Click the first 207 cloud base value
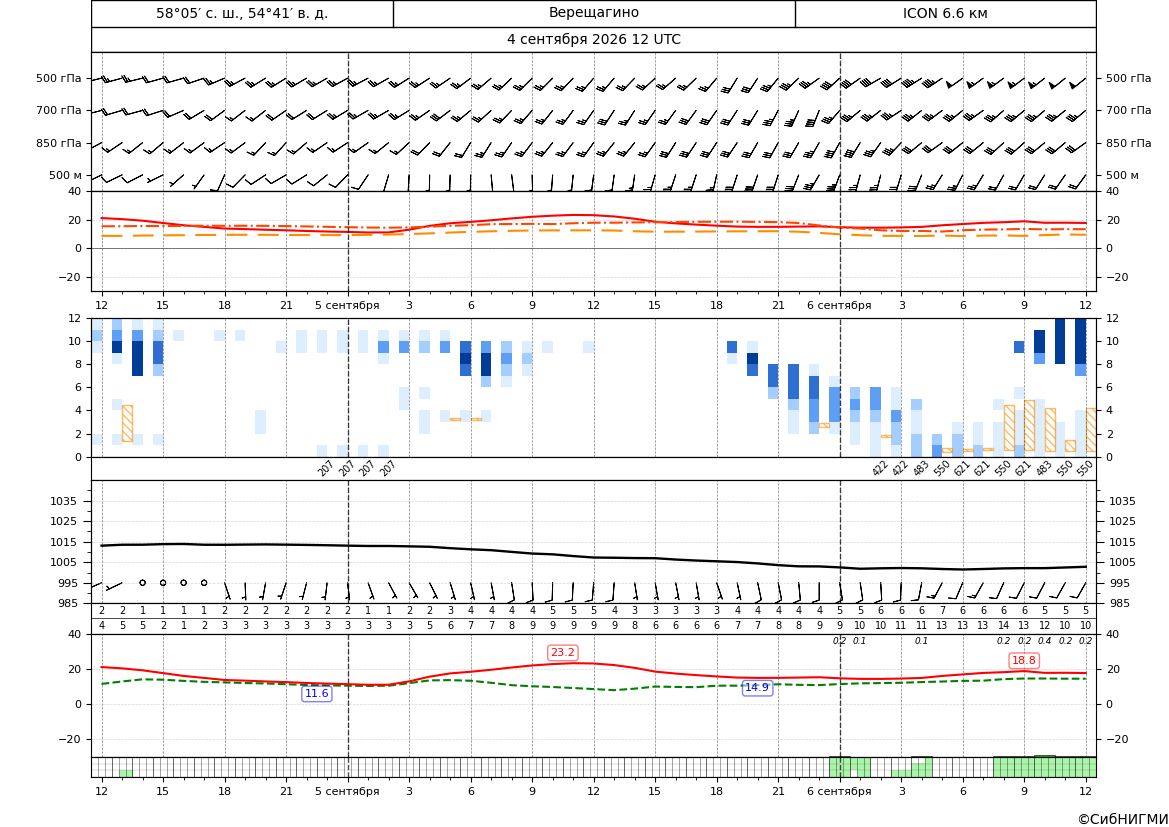This screenshot has height=827, width=1169. point(326,468)
